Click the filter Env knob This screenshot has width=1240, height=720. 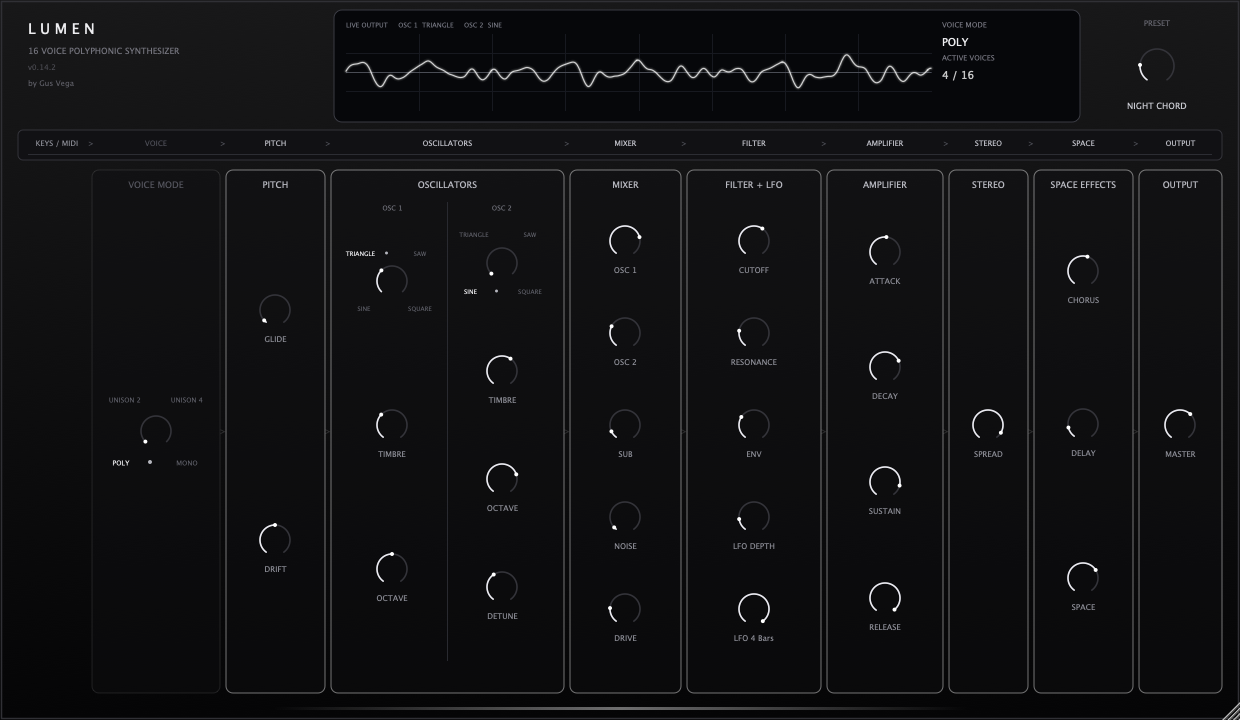[754, 425]
